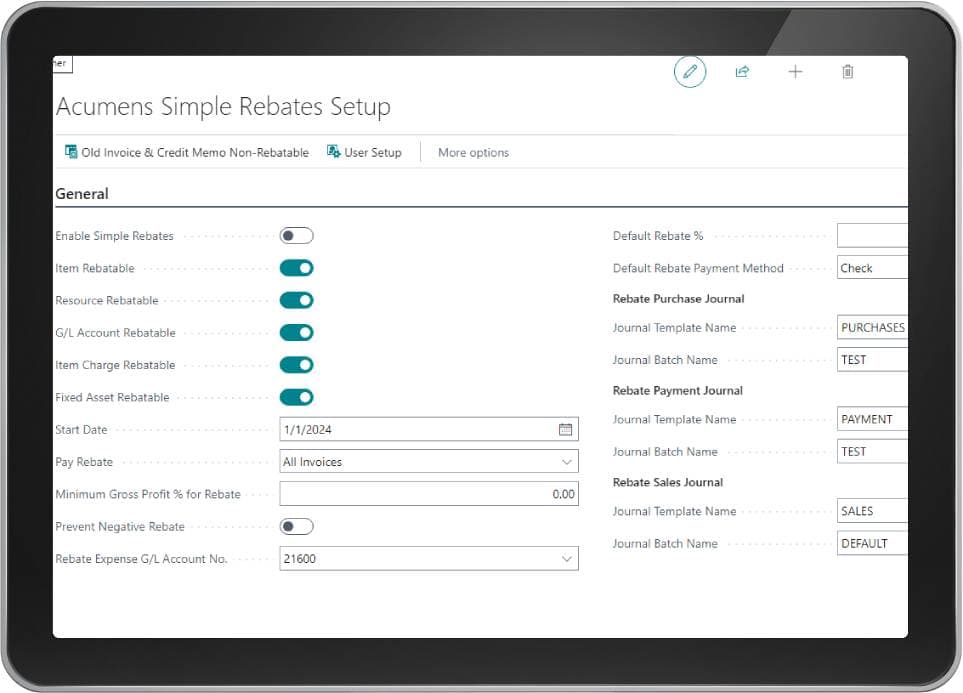The height and width of the screenshot is (693, 963).
Task: Click the Old Invoice & Credit Memo icon
Action: coord(71,152)
